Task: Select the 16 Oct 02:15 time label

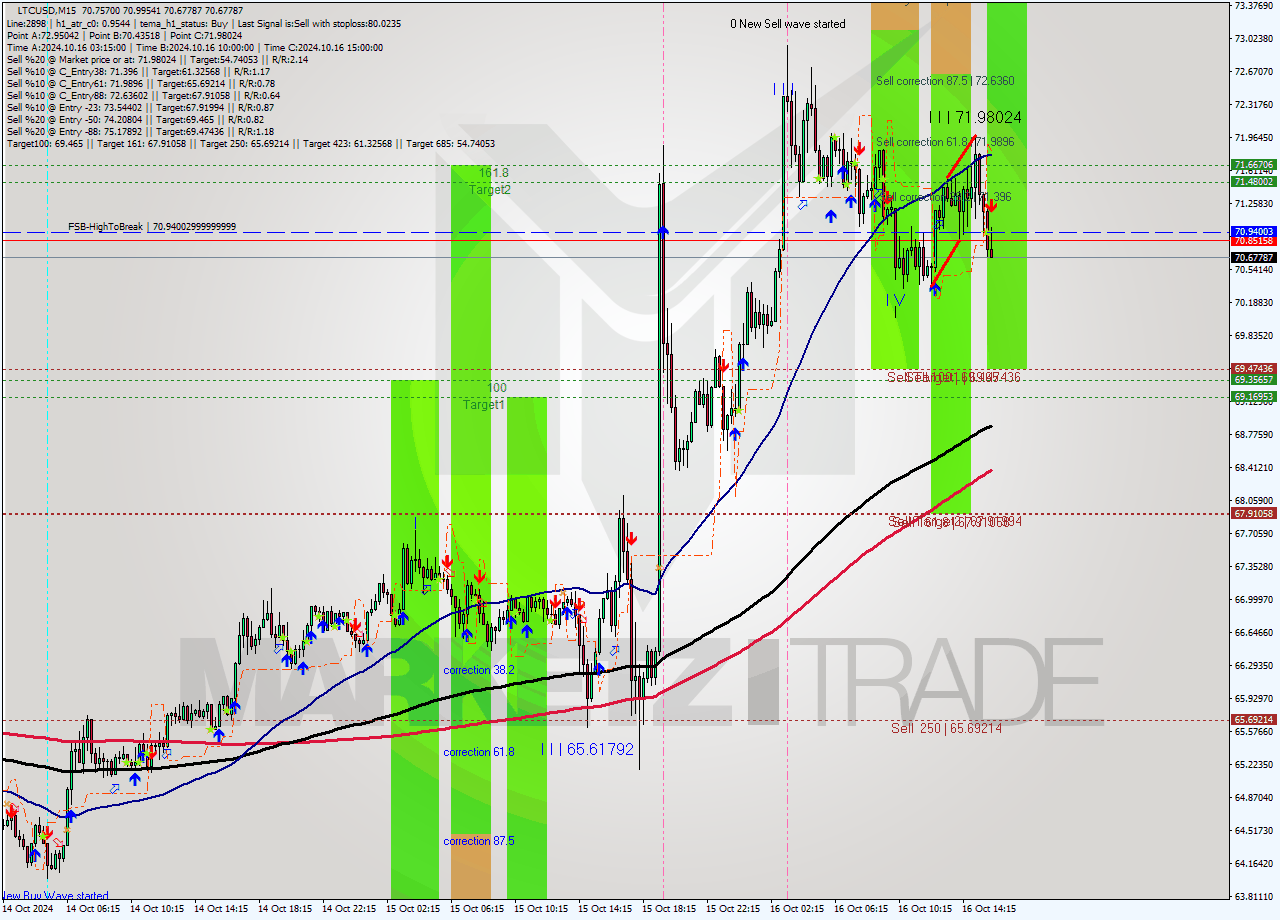Action: pyautogui.click(x=797, y=909)
